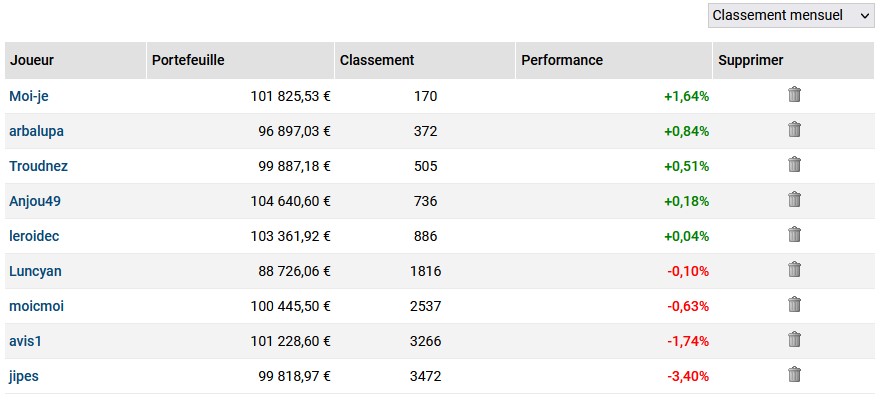Open Luncyan player link
The height and width of the screenshot is (400, 881).
35,271
